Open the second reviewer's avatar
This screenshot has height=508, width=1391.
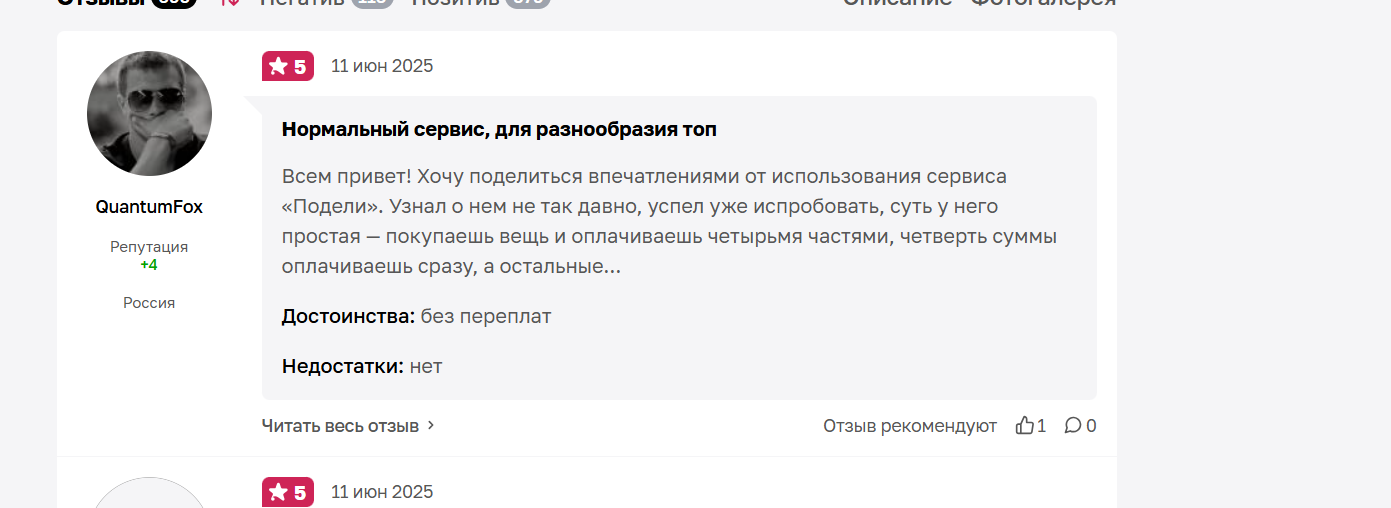[x=149, y=494]
